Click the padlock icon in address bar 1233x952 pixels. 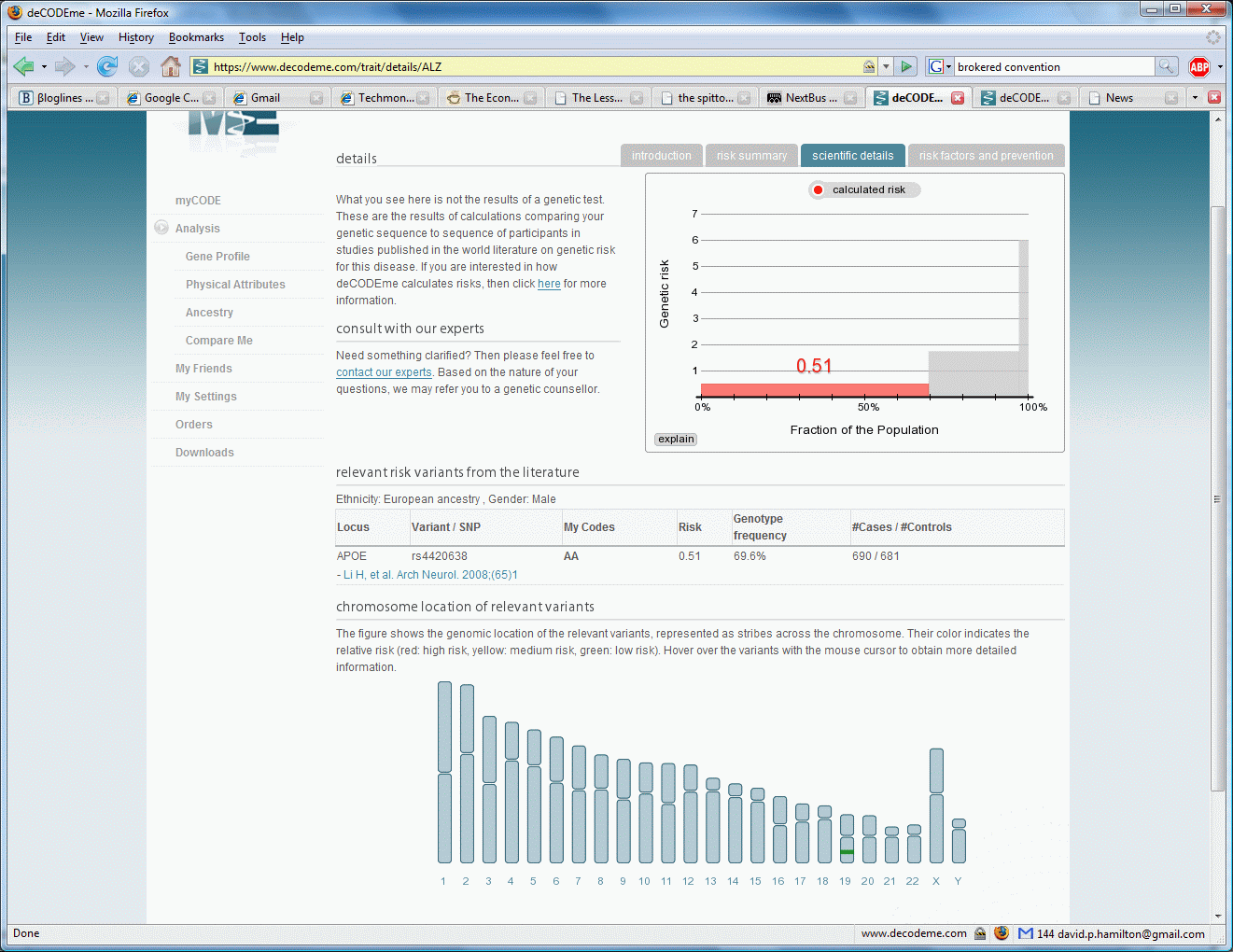[869, 66]
